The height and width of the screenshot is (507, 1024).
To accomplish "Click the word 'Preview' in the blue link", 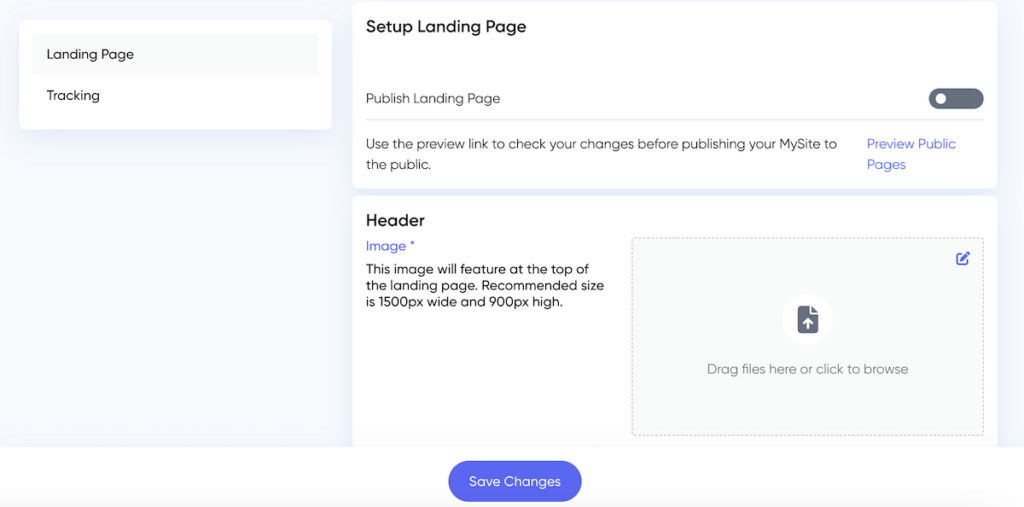I will point(890,144).
